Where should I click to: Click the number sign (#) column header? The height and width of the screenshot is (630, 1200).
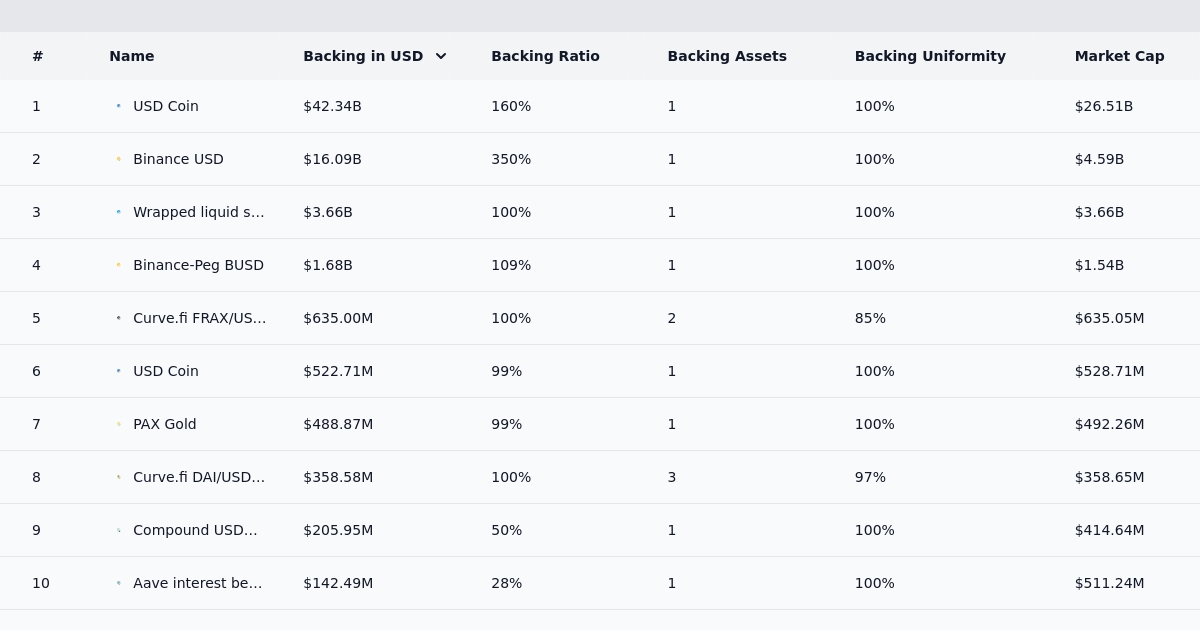(x=37, y=56)
